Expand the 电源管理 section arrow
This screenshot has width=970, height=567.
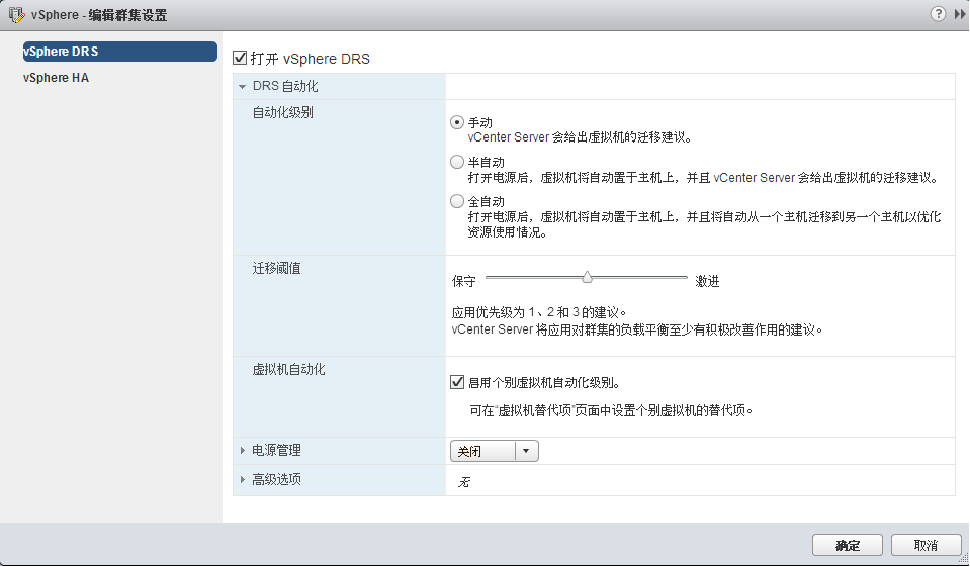pyautogui.click(x=242, y=451)
